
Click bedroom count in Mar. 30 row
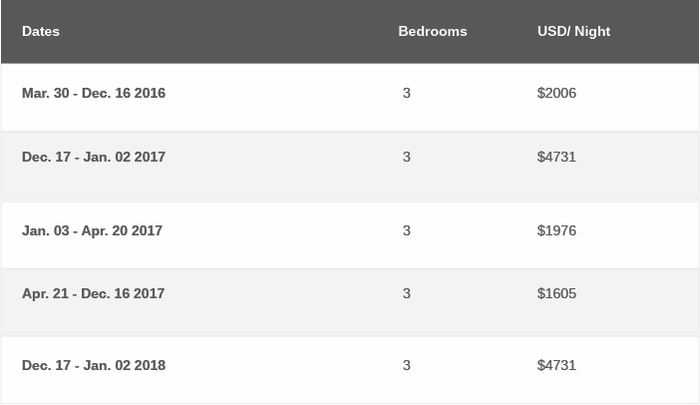click(406, 93)
